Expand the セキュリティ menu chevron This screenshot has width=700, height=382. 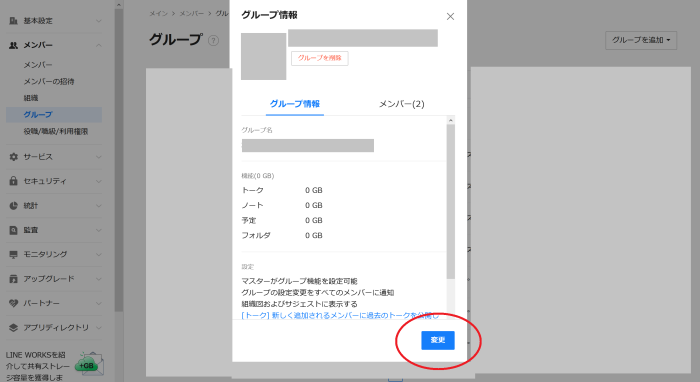pos(99,181)
